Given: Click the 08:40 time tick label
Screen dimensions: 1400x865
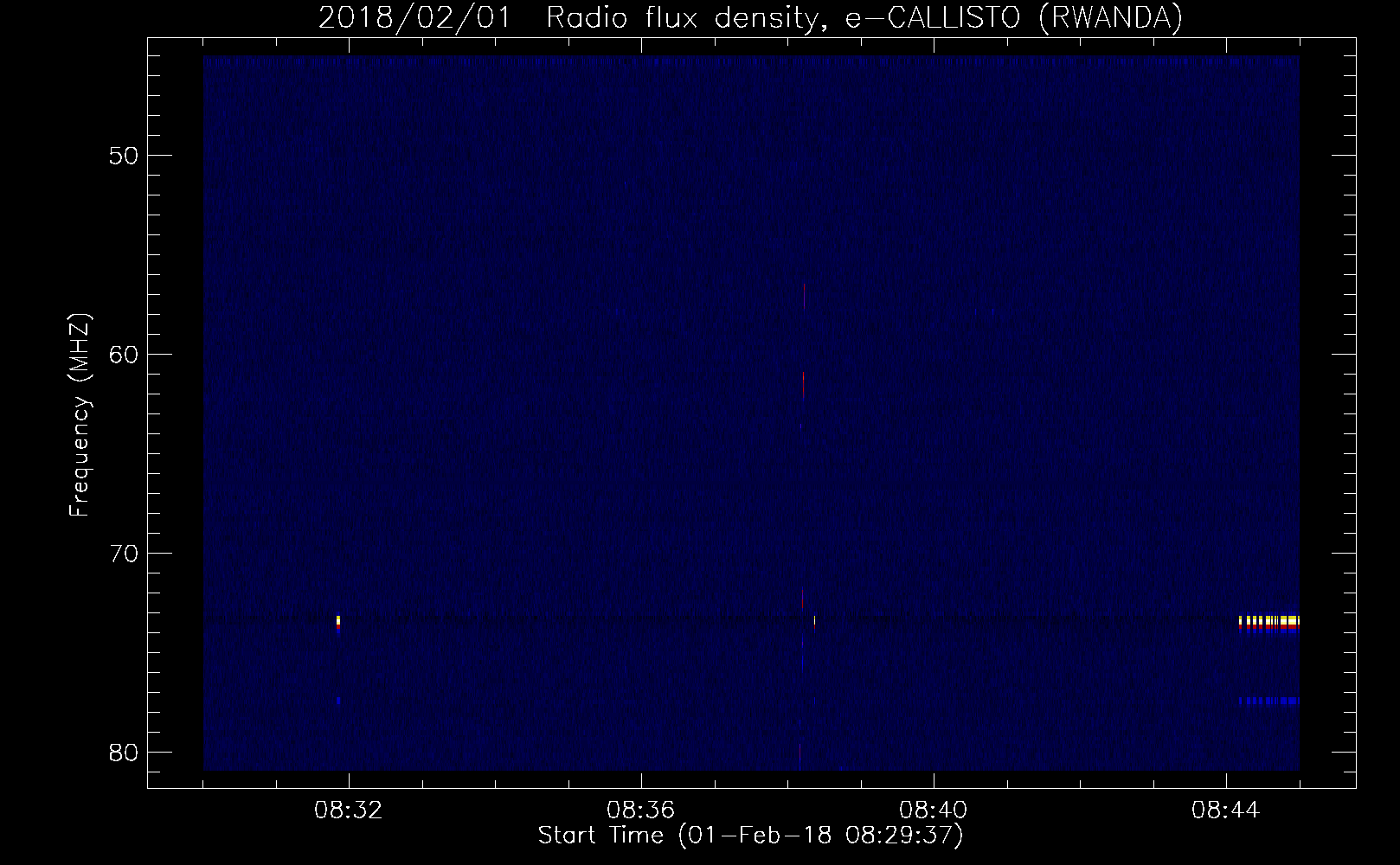Looking at the screenshot, I should click(x=934, y=811).
